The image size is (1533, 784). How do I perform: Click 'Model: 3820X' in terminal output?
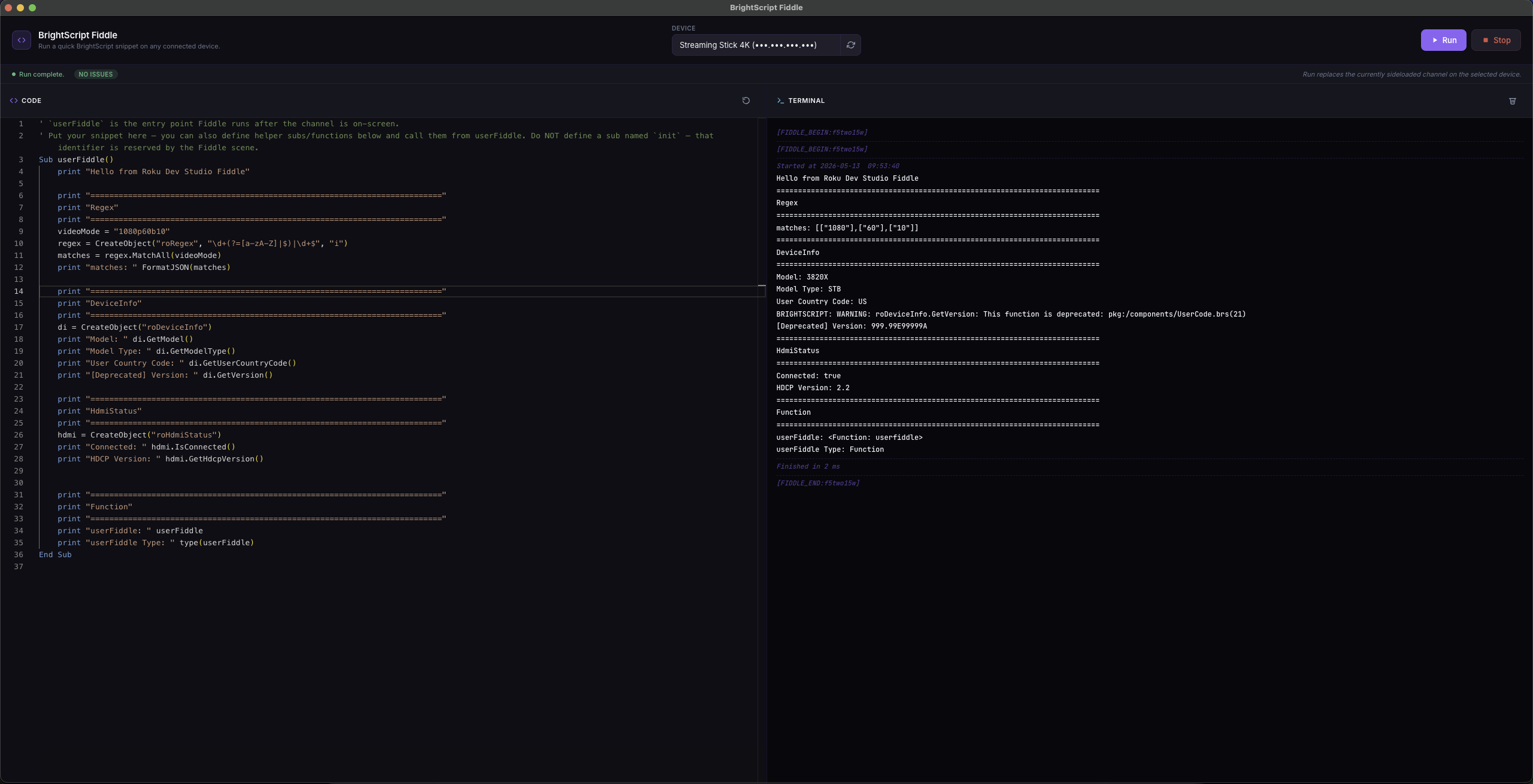(802, 277)
